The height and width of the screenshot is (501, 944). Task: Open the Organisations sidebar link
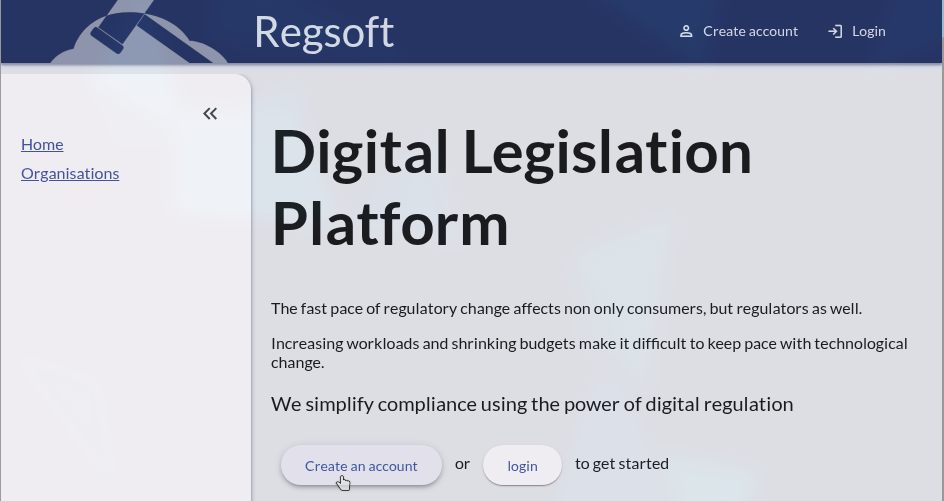click(x=70, y=173)
